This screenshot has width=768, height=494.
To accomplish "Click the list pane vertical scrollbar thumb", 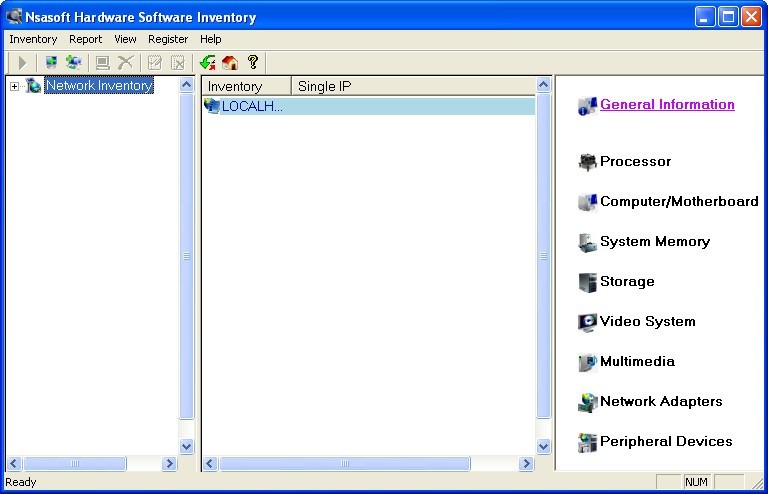I will click(x=543, y=256).
